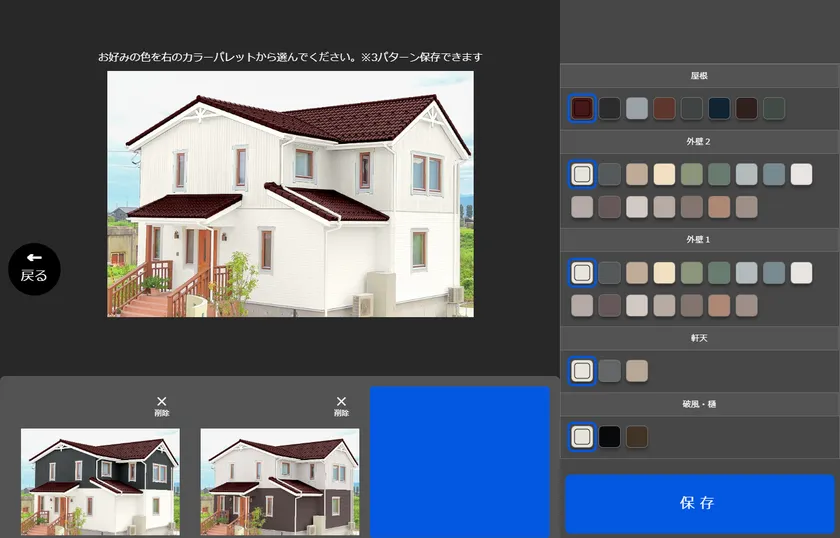Pick the slate blue 外壁2 swatch
This screenshot has height=538, width=840.
point(774,175)
